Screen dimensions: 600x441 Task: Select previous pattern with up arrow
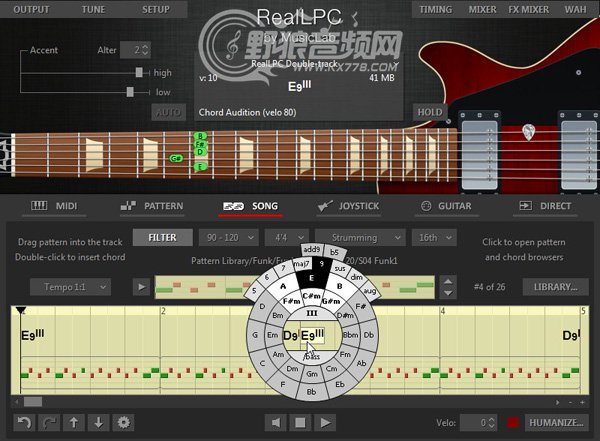coord(448,281)
